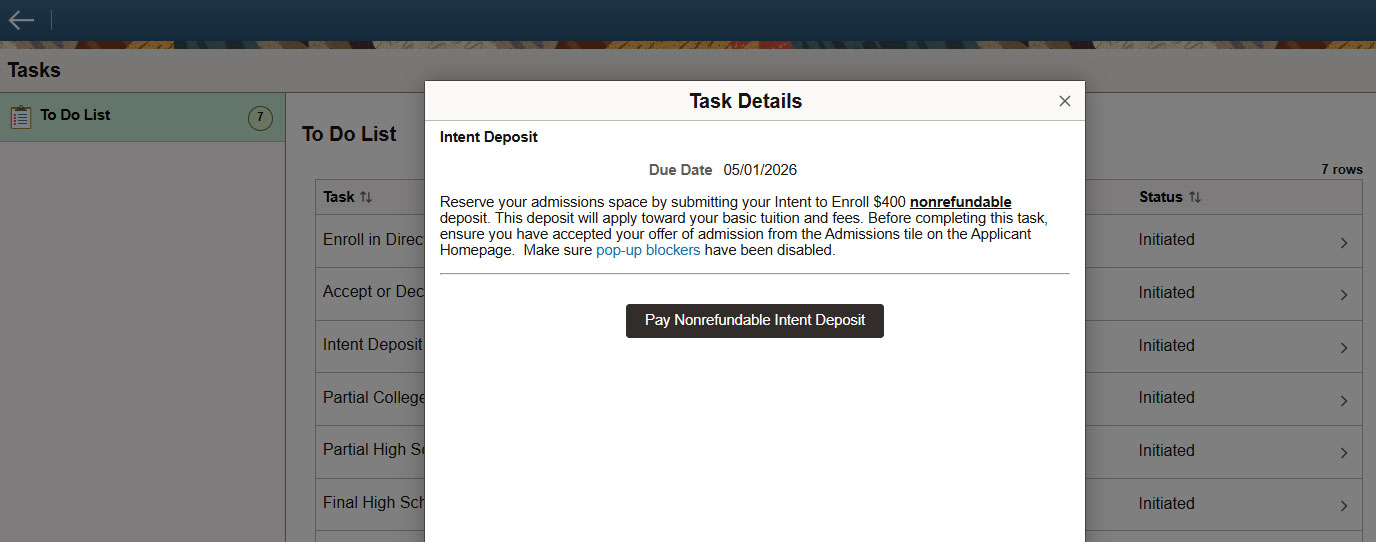Open chevron on Intent Deposit row
The image size is (1376, 542).
[x=1343, y=348]
